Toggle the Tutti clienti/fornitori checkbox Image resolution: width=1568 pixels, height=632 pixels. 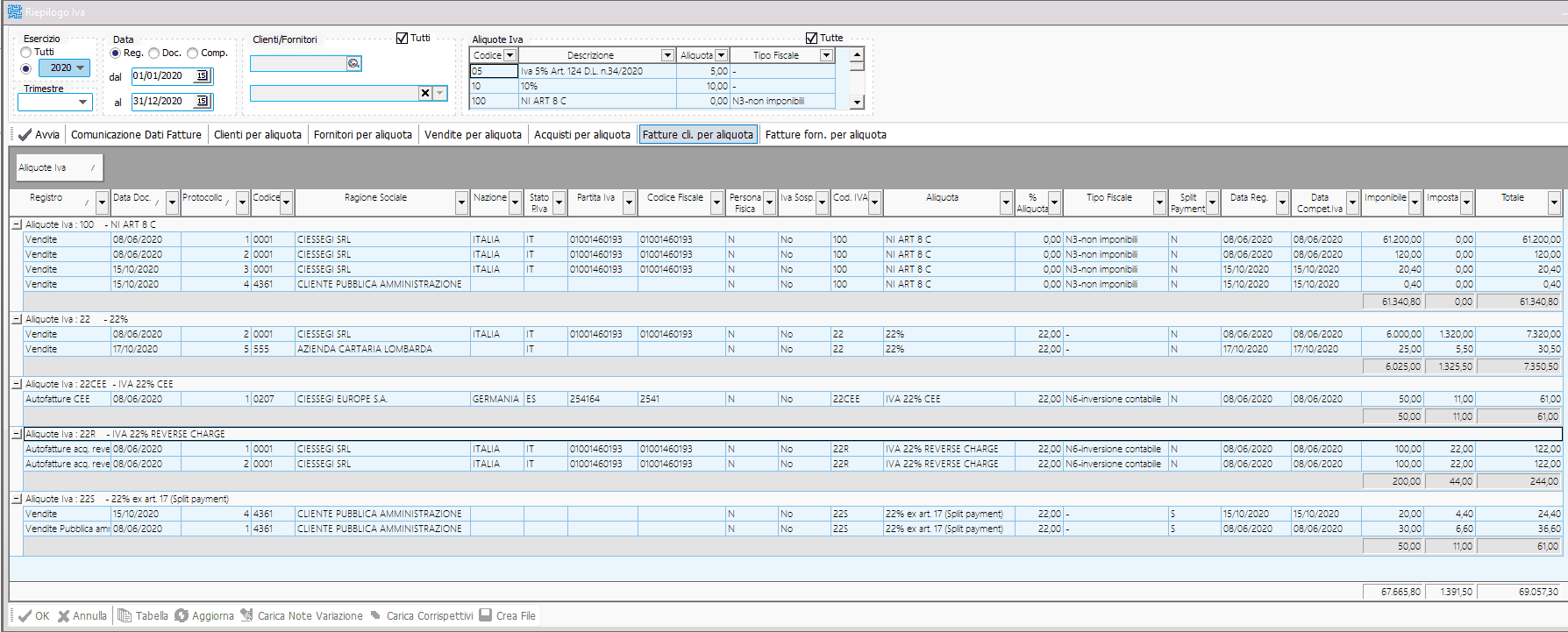[x=402, y=39]
